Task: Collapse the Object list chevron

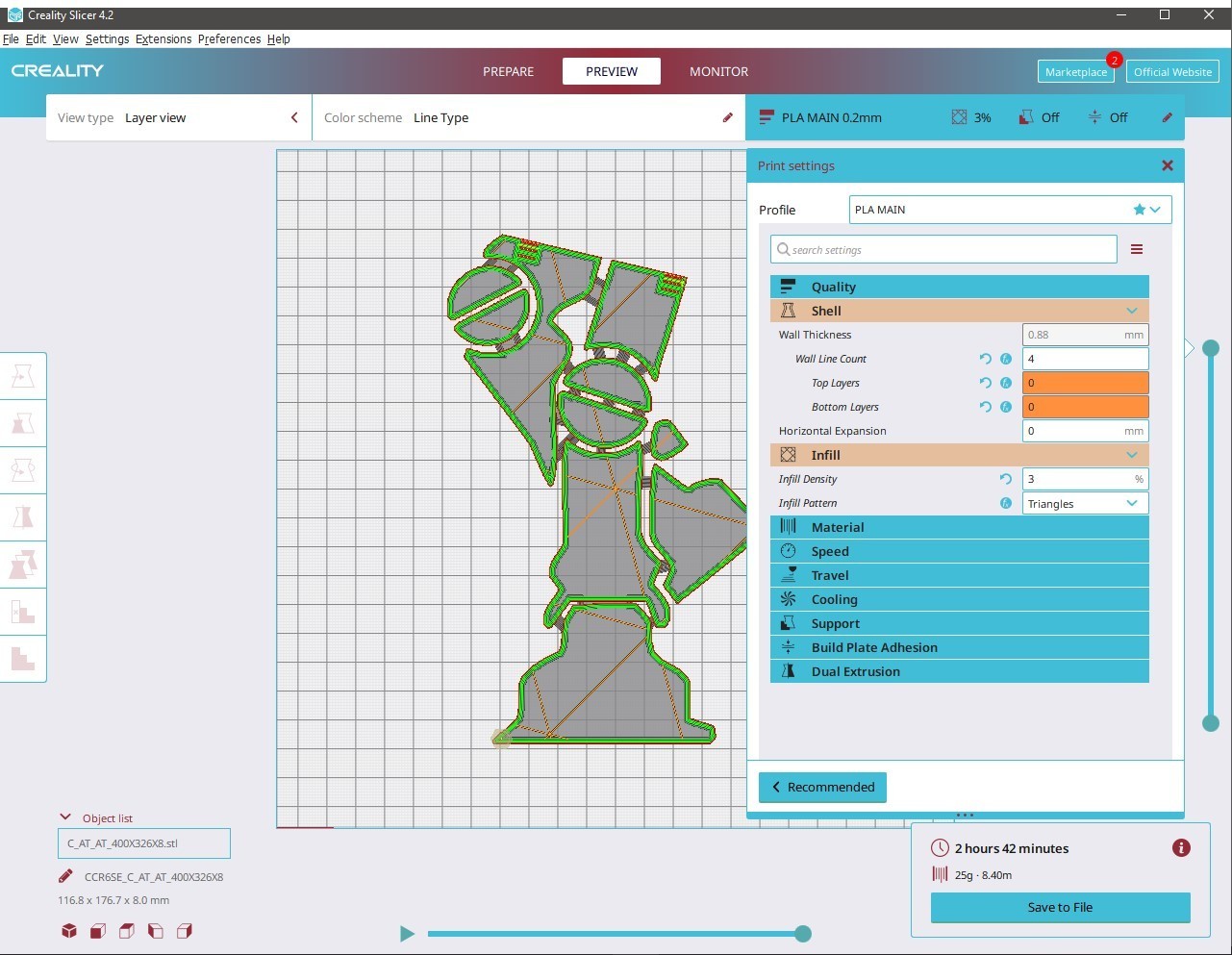Action: (x=65, y=817)
